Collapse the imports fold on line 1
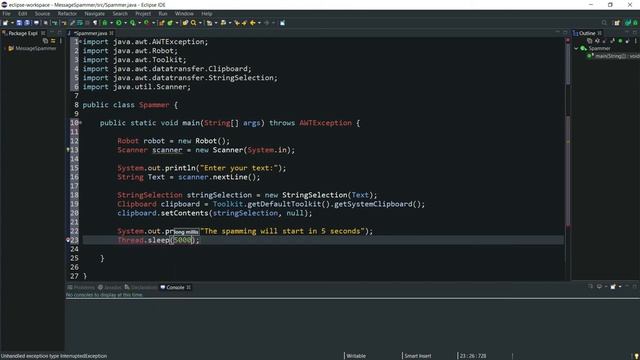Screen dimensions: 640x360 (80, 42)
